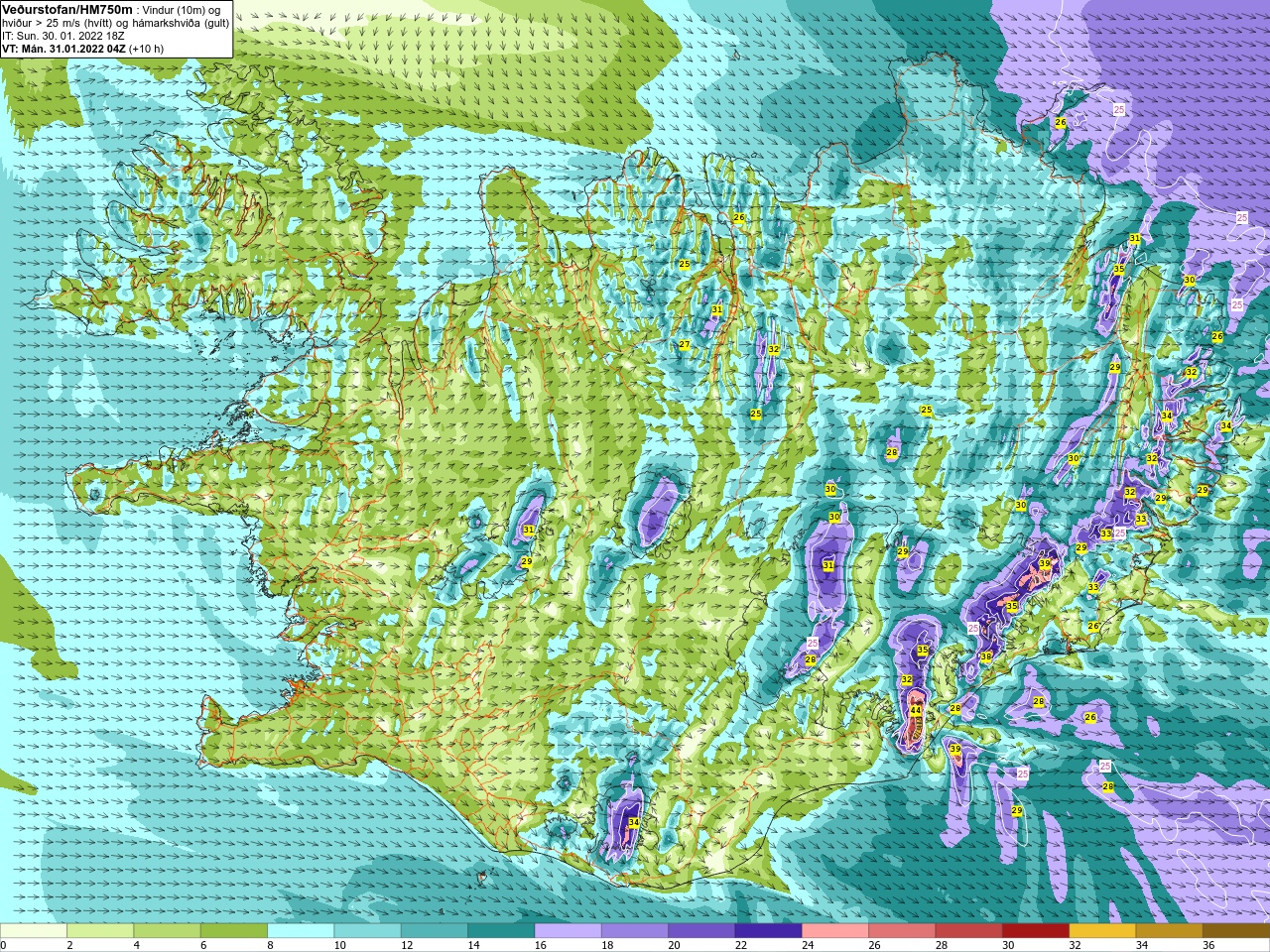Click the 6–8 m/s olive green legend swatch
The image size is (1270, 952).
coord(234,931)
